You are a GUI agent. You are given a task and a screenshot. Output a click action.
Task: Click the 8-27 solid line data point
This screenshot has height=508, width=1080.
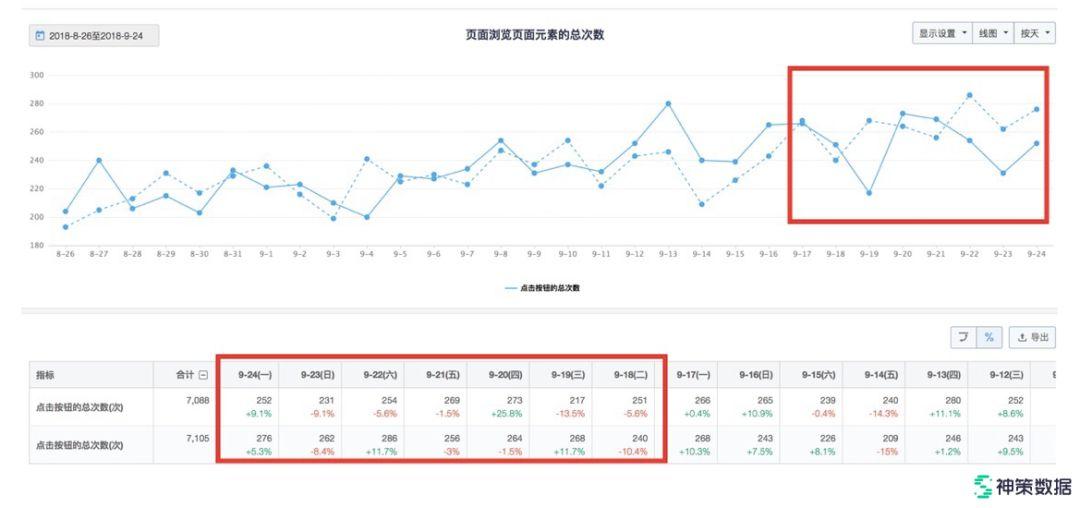click(99, 160)
